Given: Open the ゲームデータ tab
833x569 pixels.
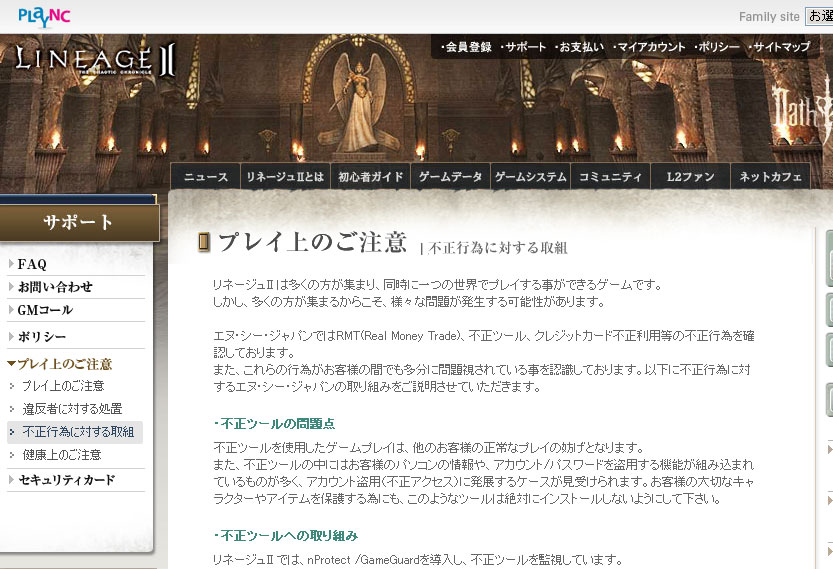Looking at the screenshot, I should pyautogui.click(x=450, y=177).
